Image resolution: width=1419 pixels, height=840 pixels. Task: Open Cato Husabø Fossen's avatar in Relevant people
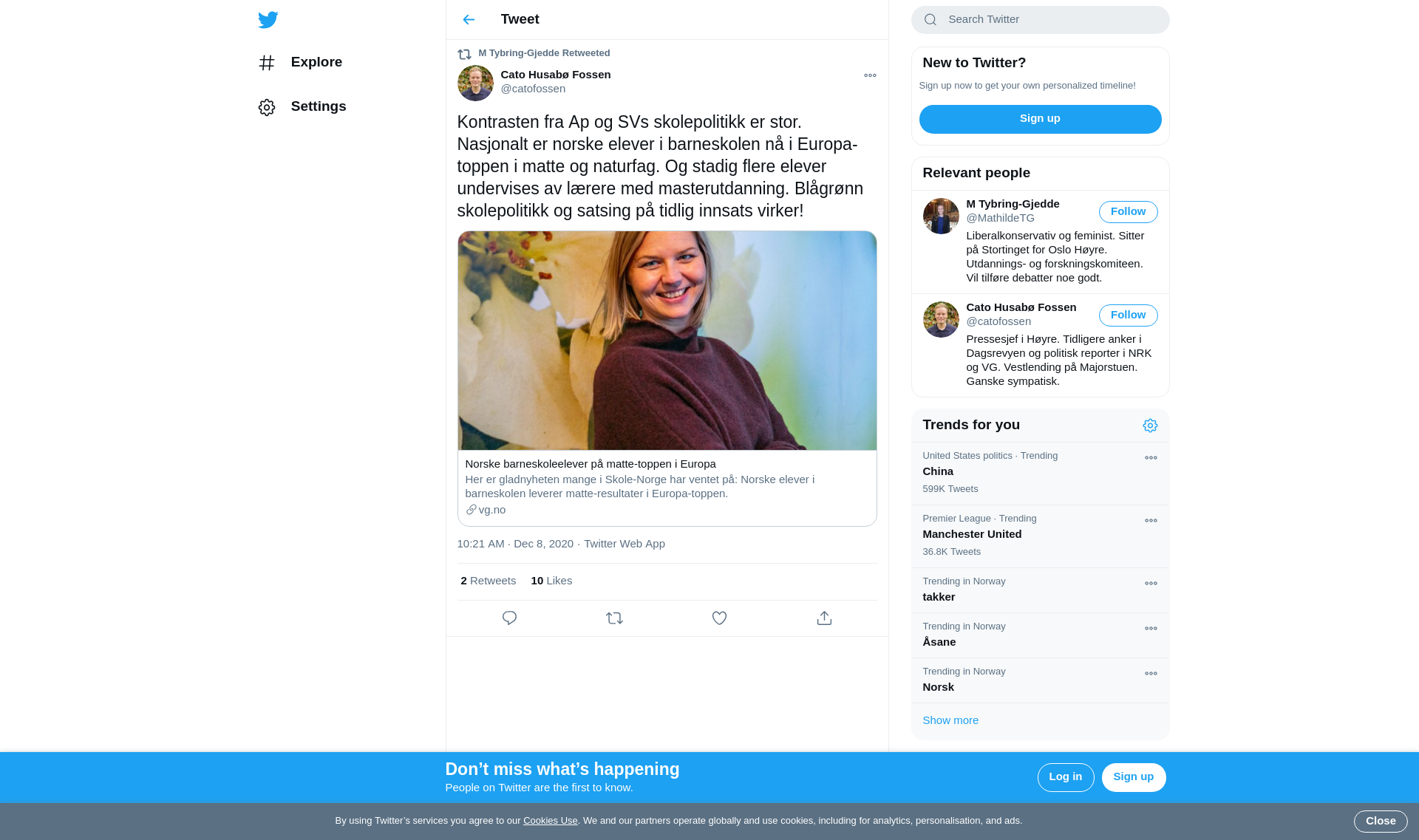click(x=941, y=319)
